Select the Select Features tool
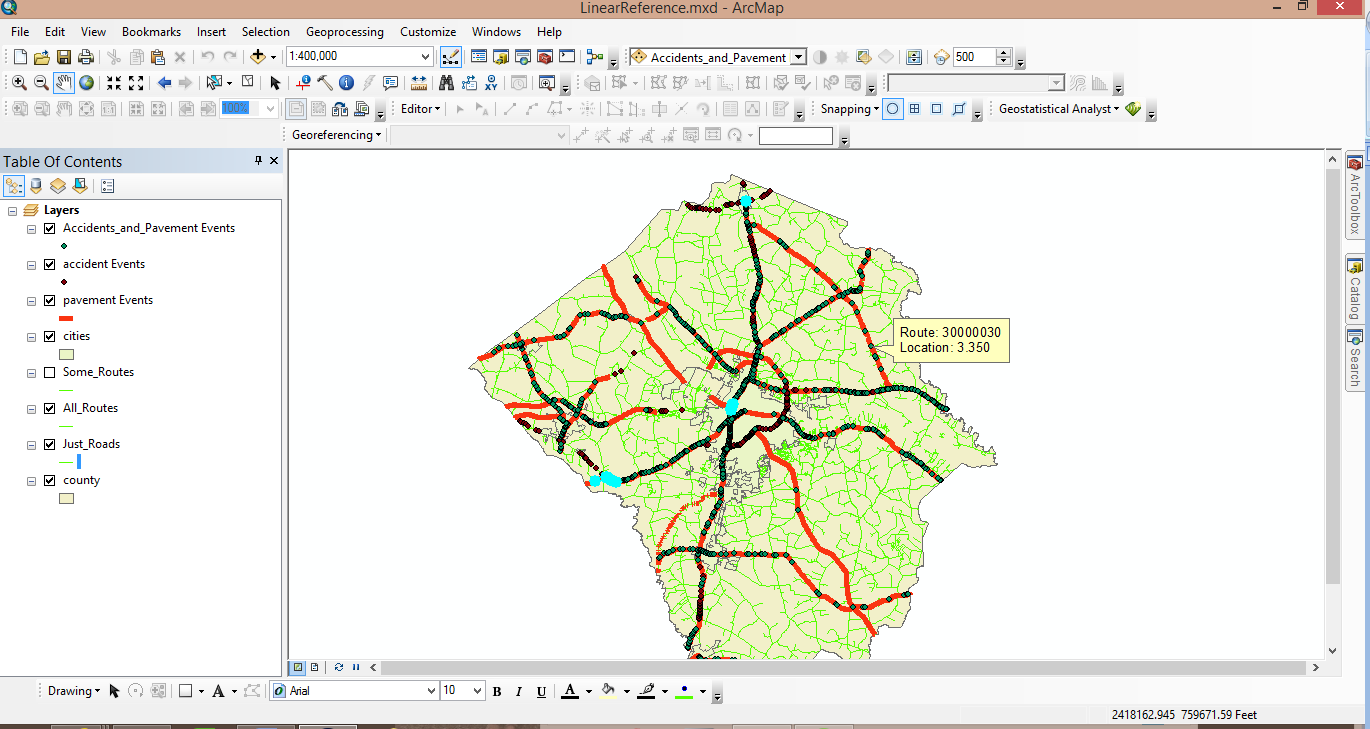The height and width of the screenshot is (729, 1370). tap(213, 83)
